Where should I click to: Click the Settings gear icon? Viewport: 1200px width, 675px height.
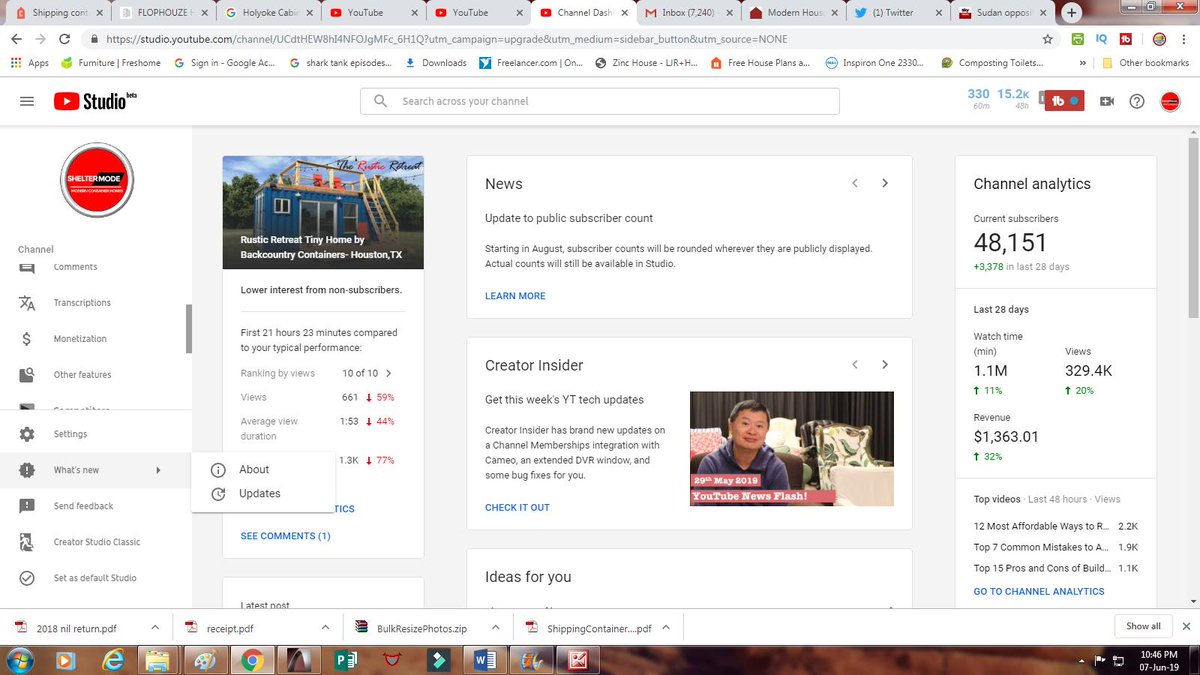click(x=27, y=434)
